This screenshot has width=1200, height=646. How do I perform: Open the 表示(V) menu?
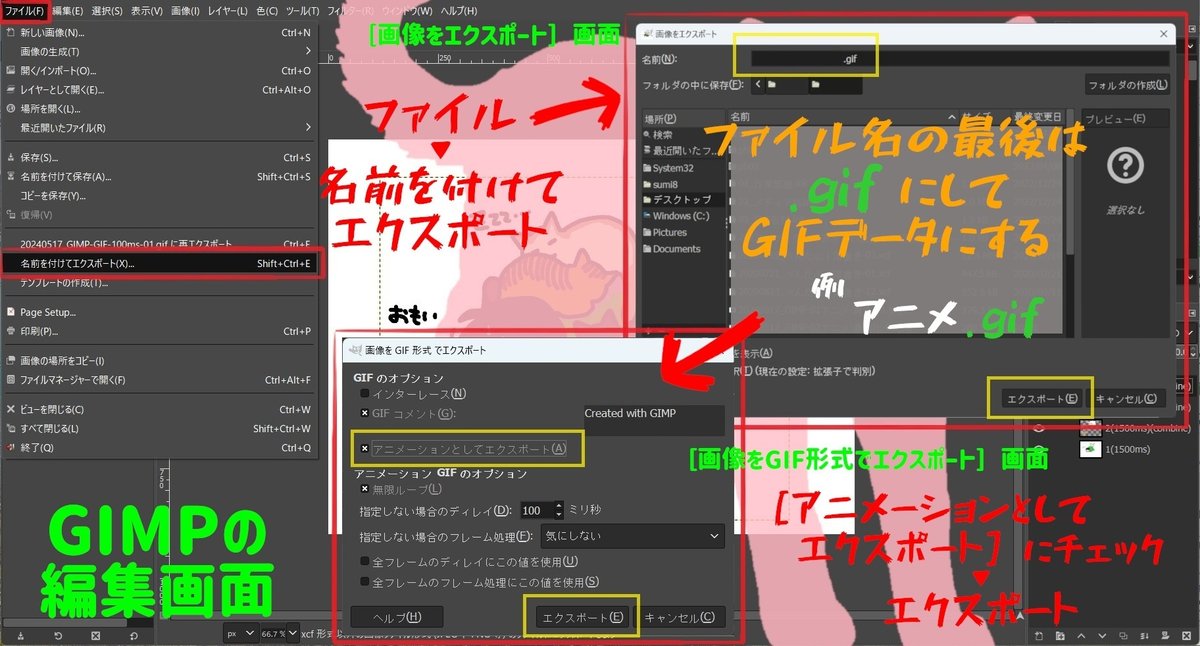(147, 10)
